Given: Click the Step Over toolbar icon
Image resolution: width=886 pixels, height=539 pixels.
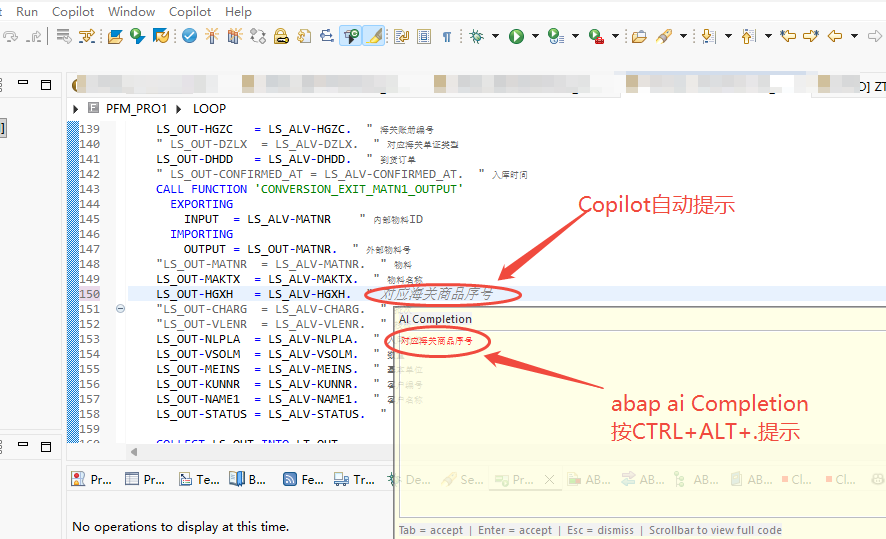Looking at the screenshot, I should pyautogui.click(x=11, y=37).
